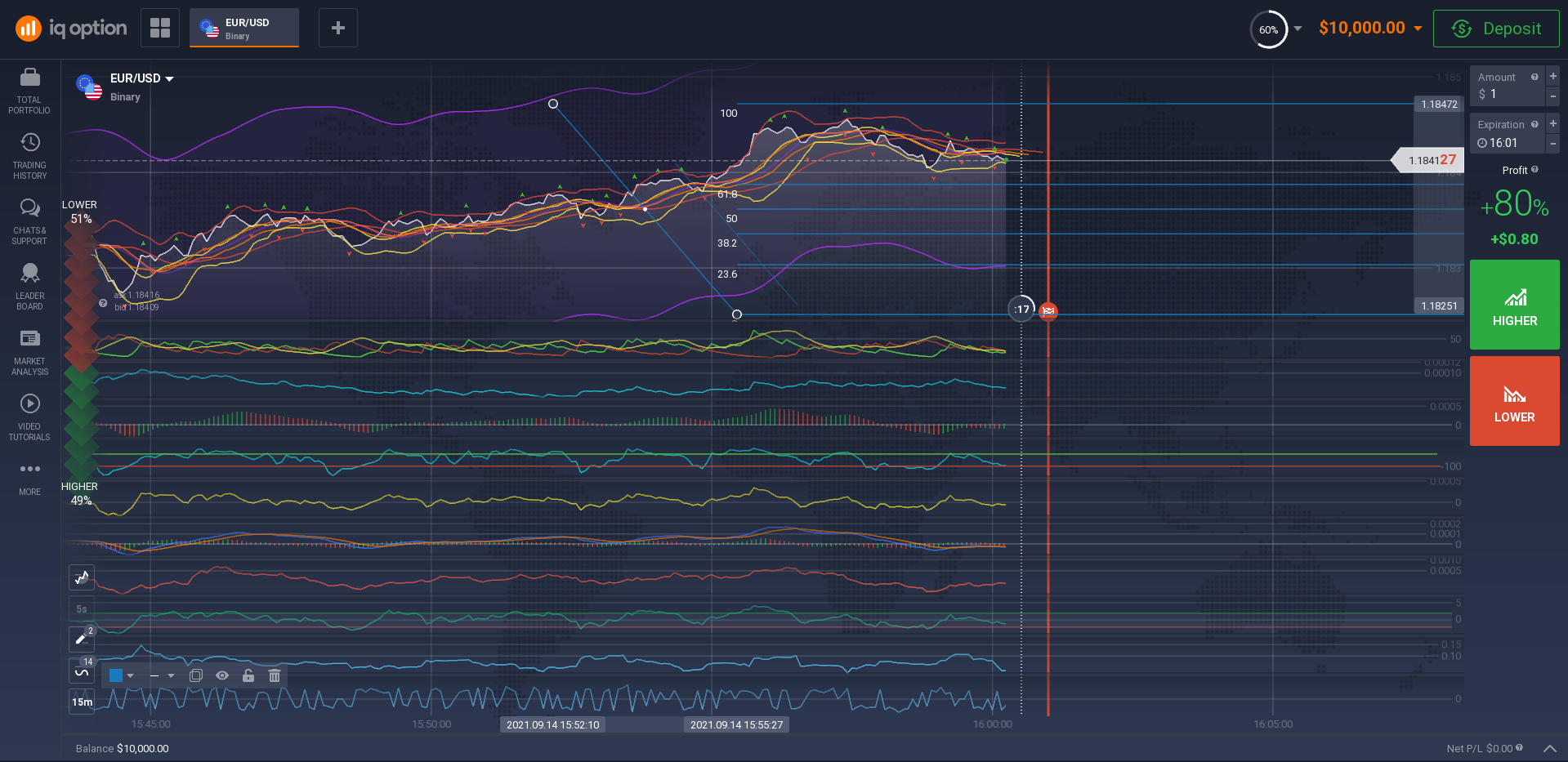Increase Expiration time with plus

point(1553,123)
